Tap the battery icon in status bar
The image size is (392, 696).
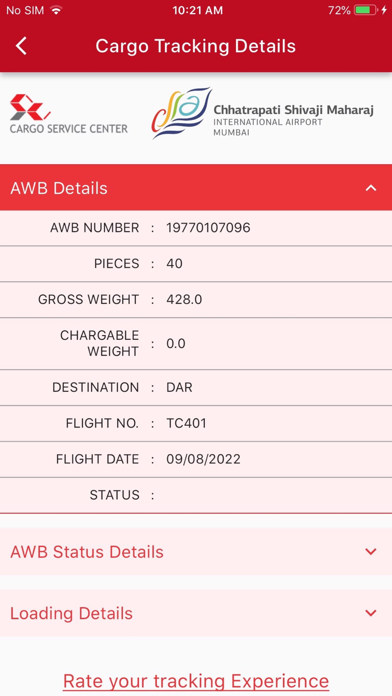[x=366, y=10]
